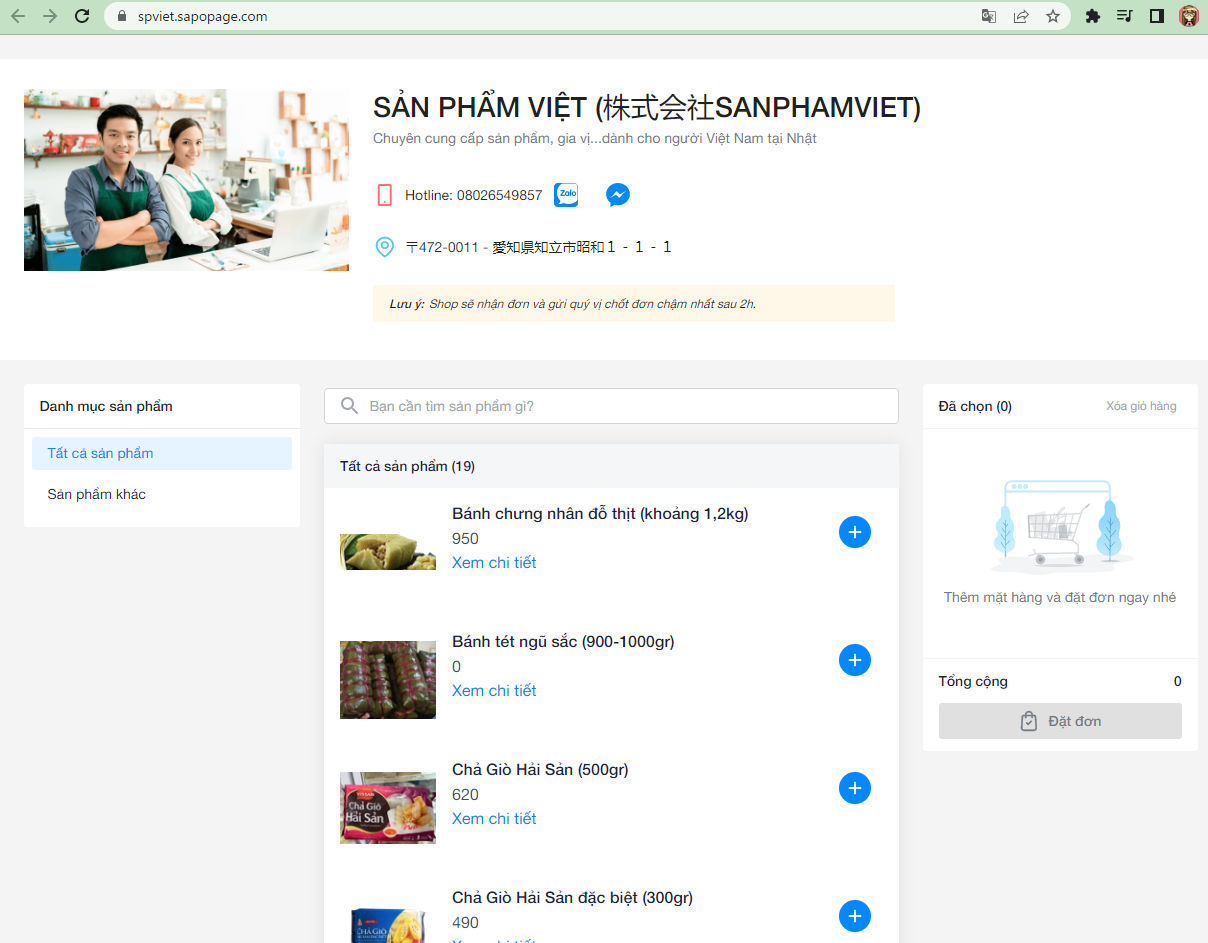Add Chả Giò Hải Sản đặc biệt to cart
Screen dimensions: 1208x943
pos(855,916)
